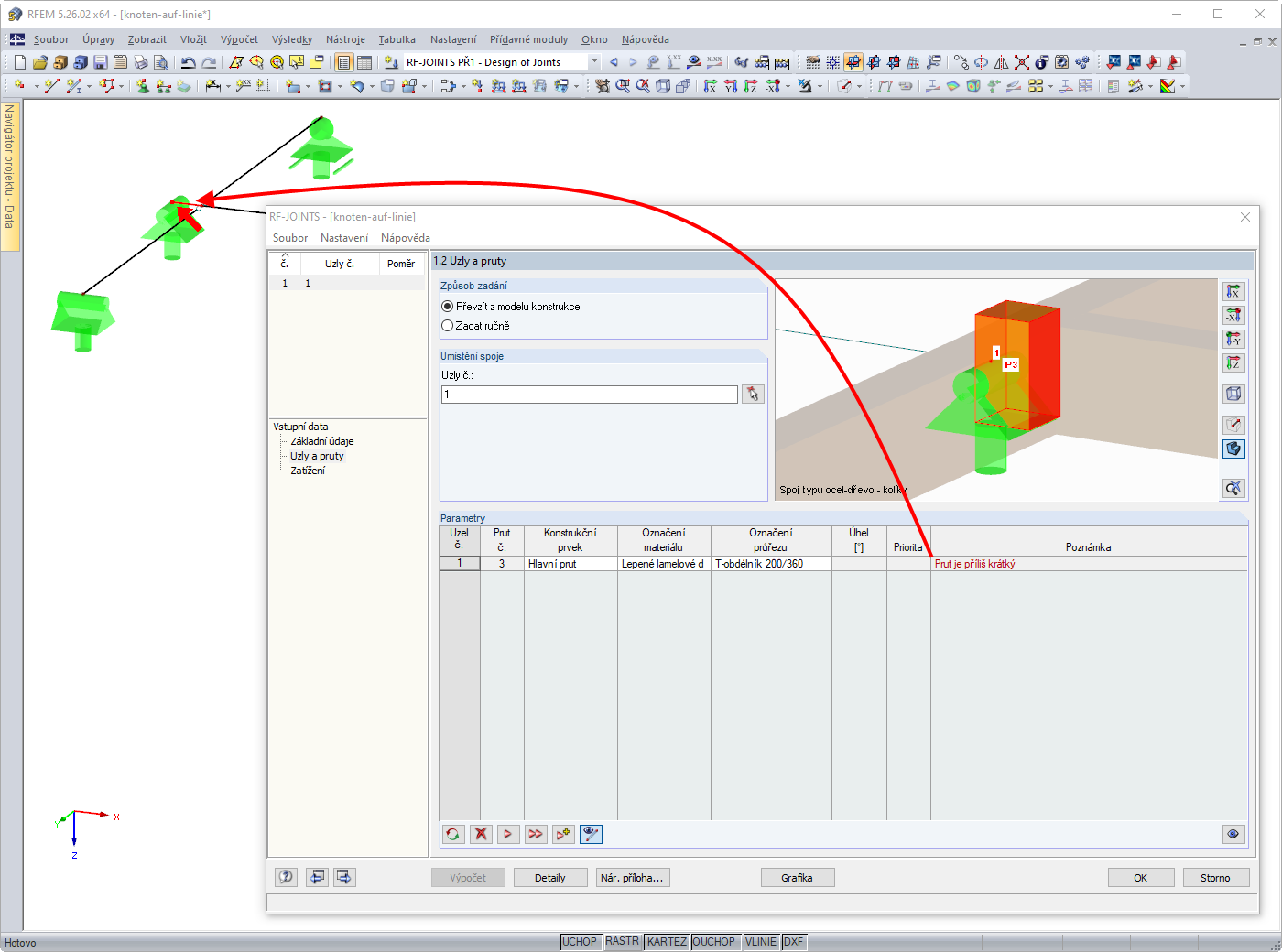
Task: Toggle the eye icon at table bottom right
Action: 1233,834
